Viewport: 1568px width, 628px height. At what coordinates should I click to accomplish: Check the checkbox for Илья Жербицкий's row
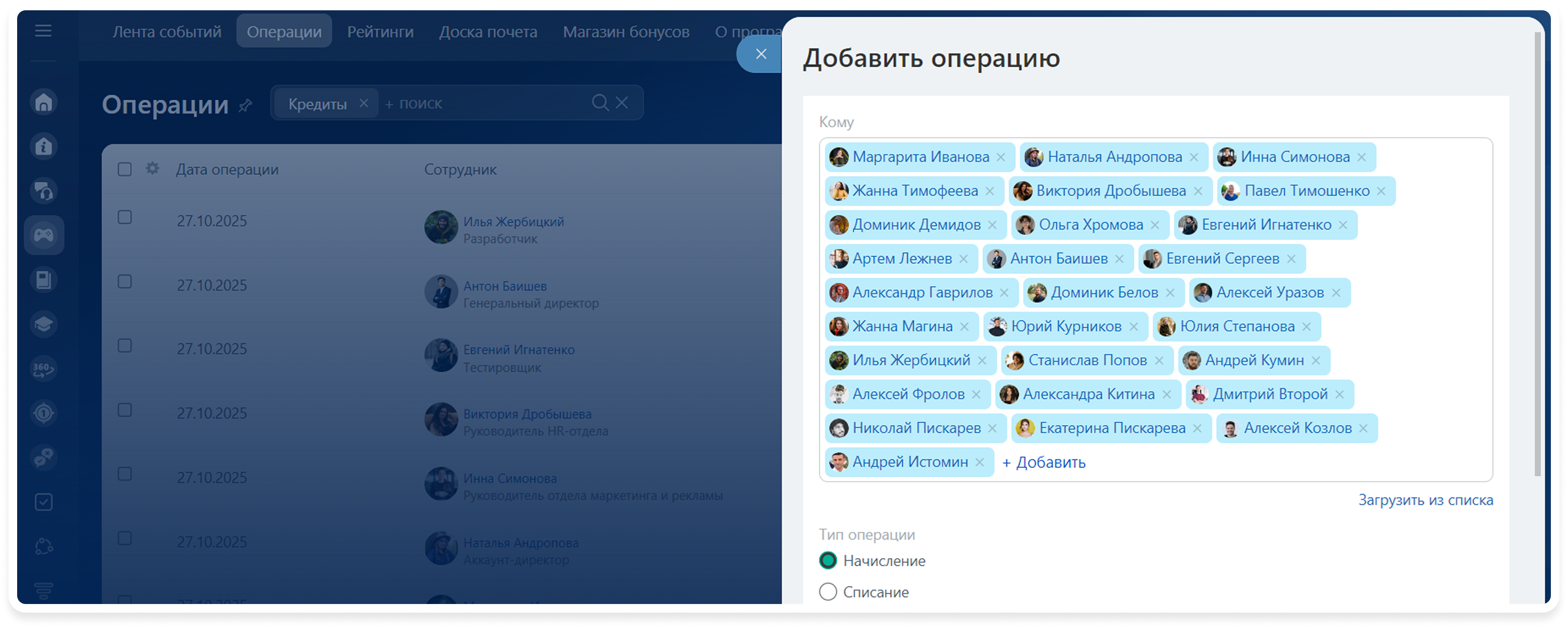point(125,217)
